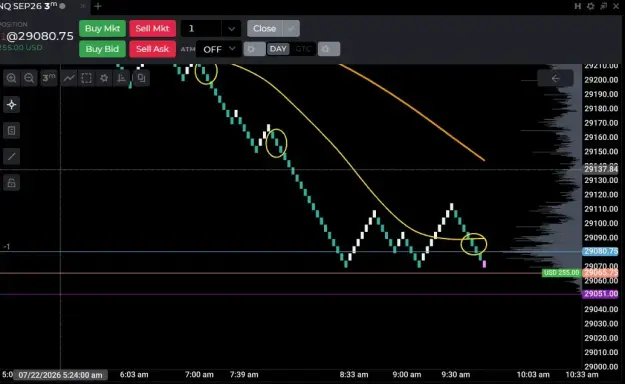Viewport: 625px width, 384px height.
Task: Click Buy Bid button
Action: point(102,49)
